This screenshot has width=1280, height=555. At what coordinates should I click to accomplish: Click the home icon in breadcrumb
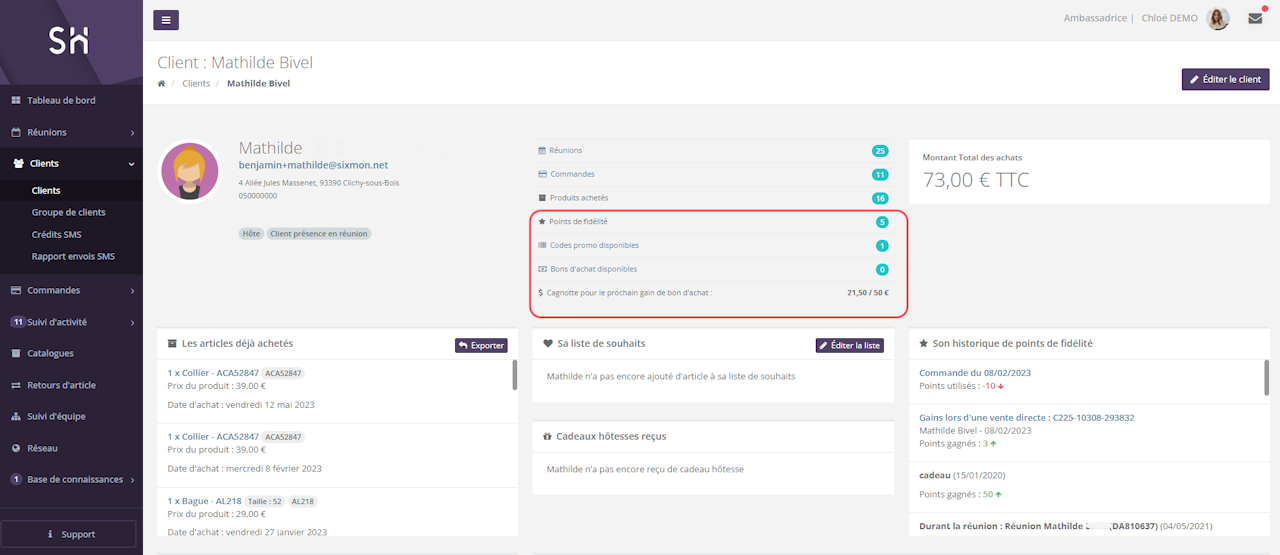coord(161,83)
